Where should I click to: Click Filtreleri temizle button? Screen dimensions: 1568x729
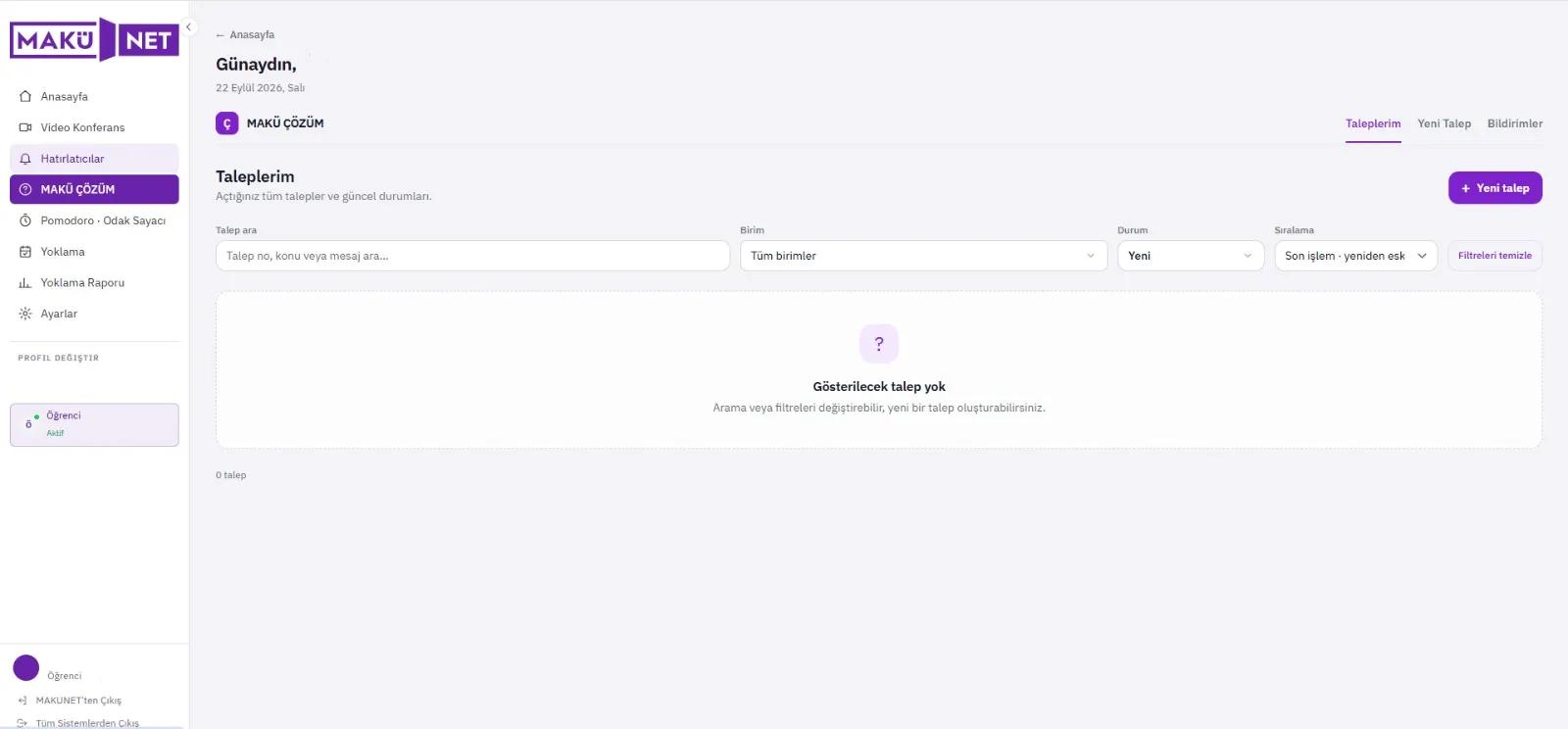point(1494,256)
